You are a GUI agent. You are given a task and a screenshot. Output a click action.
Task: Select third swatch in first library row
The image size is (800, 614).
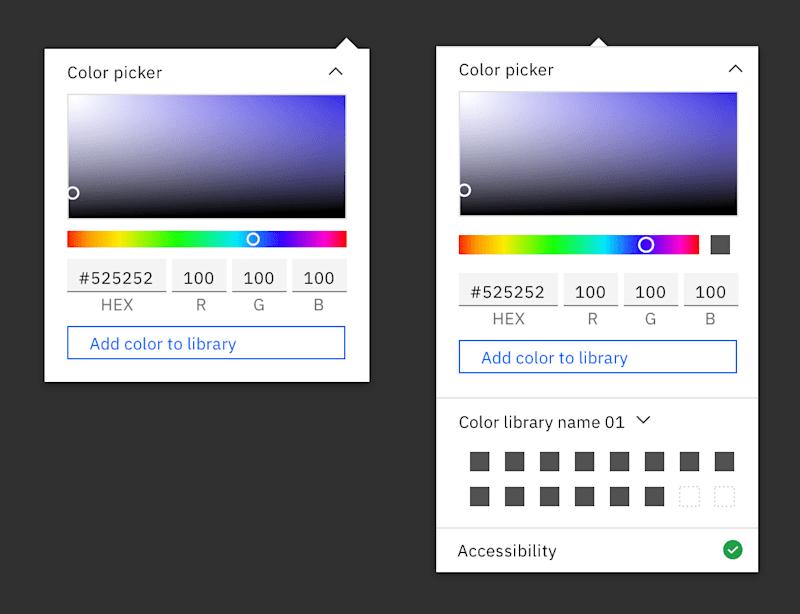pyautogui.click(x=549, y=461)
